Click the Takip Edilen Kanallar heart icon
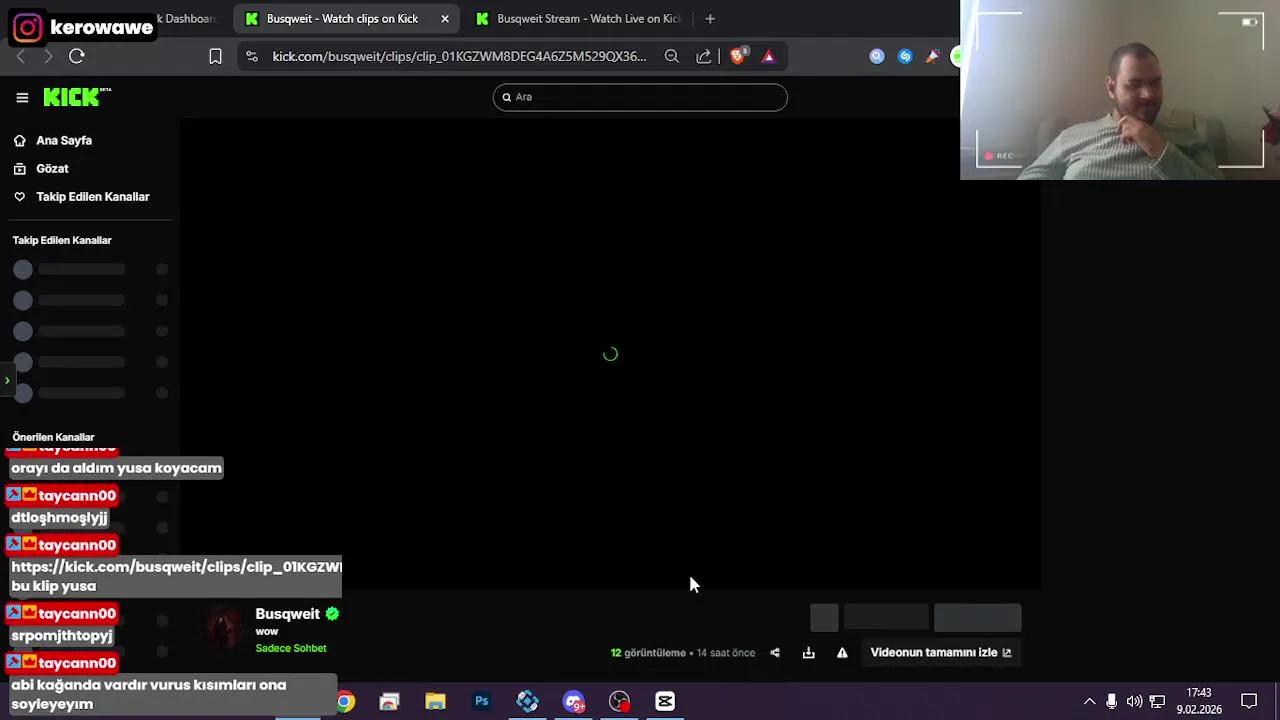 tap(19, 196)
